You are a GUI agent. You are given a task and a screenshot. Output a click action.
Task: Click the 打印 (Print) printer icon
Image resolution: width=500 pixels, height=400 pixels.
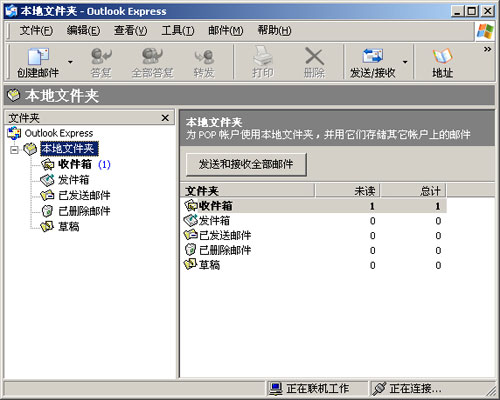pos(263,56)
